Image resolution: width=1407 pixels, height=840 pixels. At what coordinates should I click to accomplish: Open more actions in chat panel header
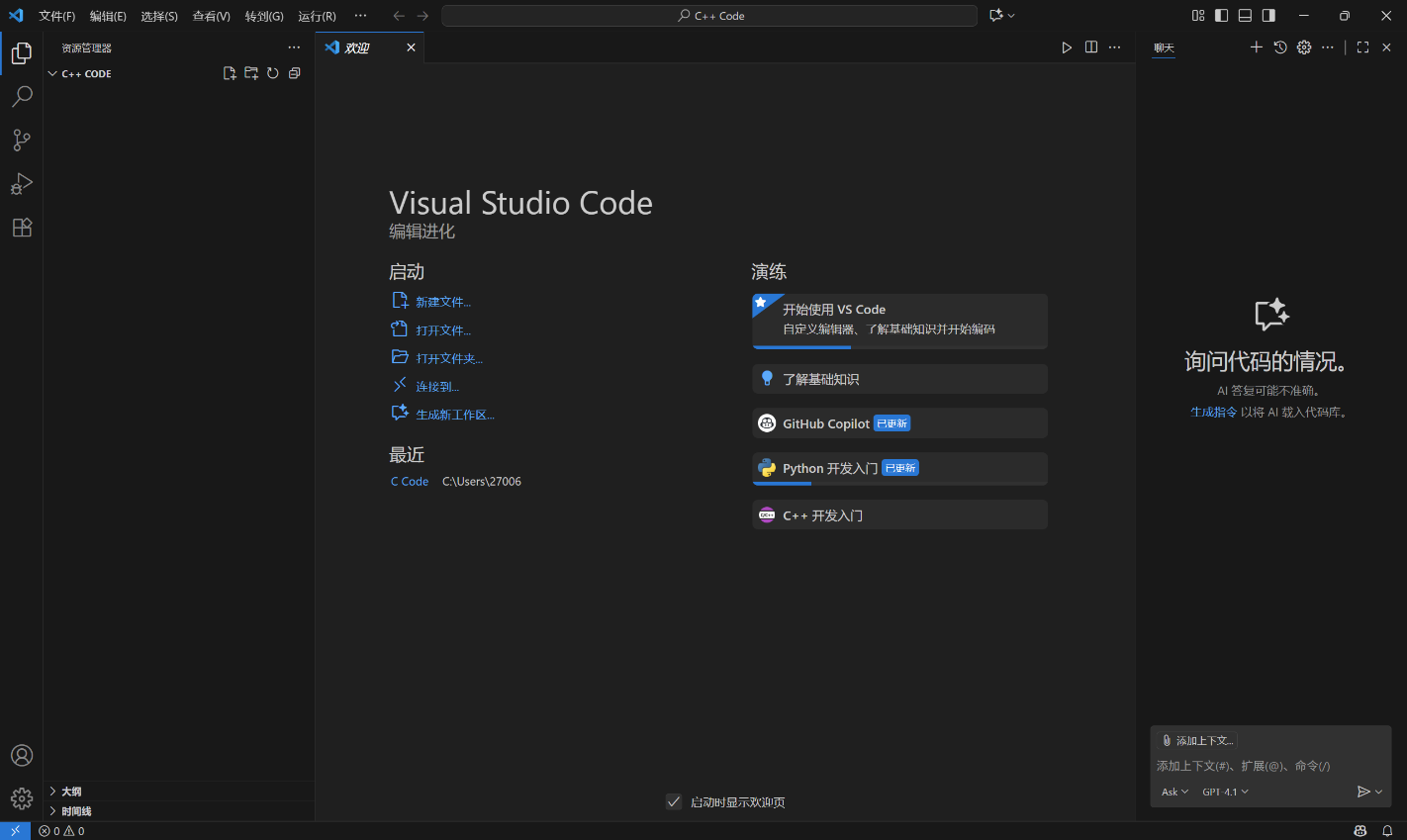(x=1328, y=47)
